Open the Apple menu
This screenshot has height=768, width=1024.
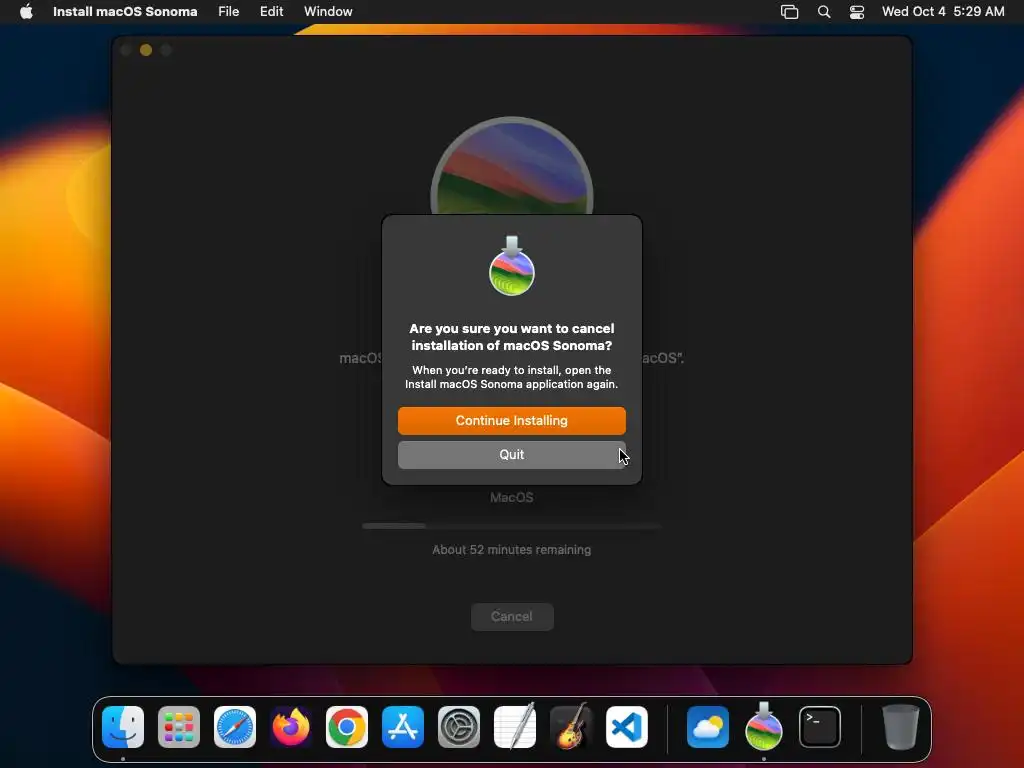[26, 11]
